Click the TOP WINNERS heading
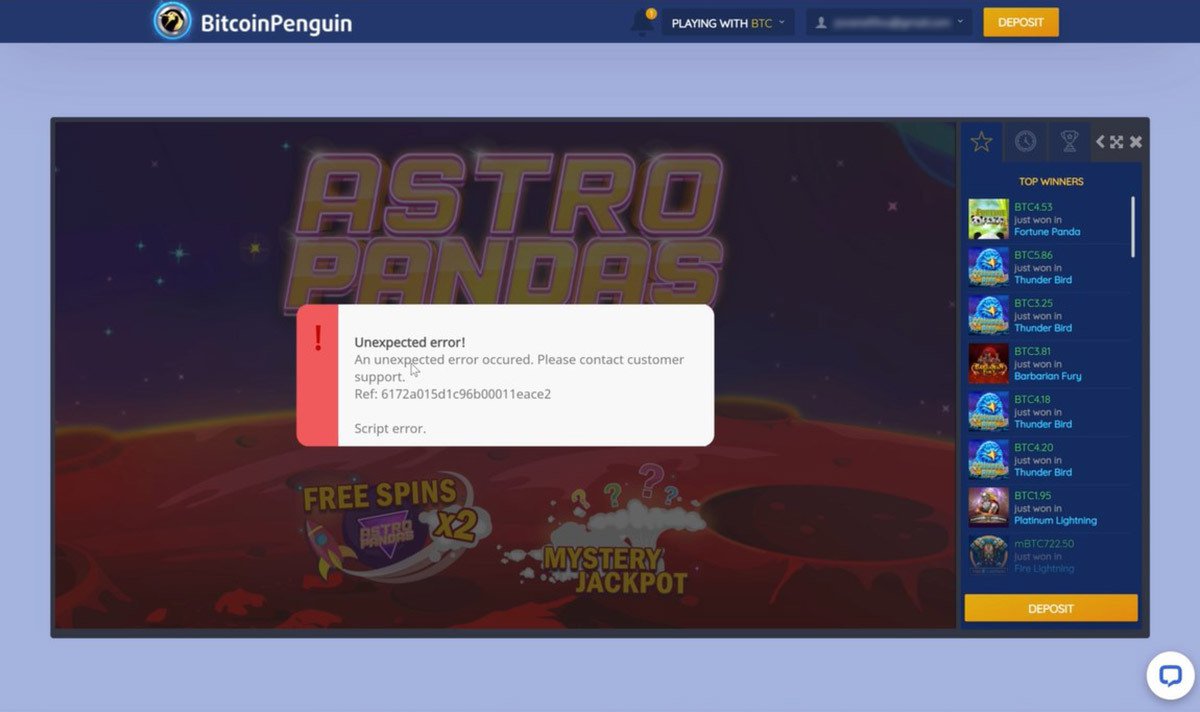Image resolution: width=1200 pixels, height=712 pixels. (x=1051, y=182)
